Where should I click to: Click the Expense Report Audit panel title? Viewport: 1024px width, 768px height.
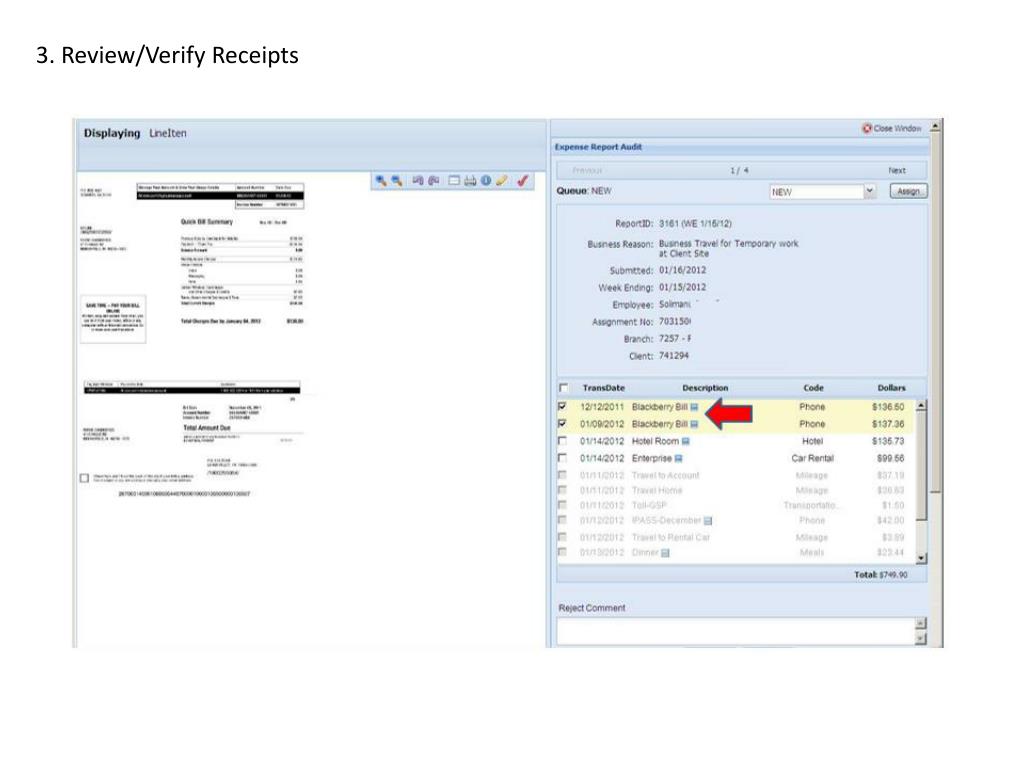pos(598,147)
